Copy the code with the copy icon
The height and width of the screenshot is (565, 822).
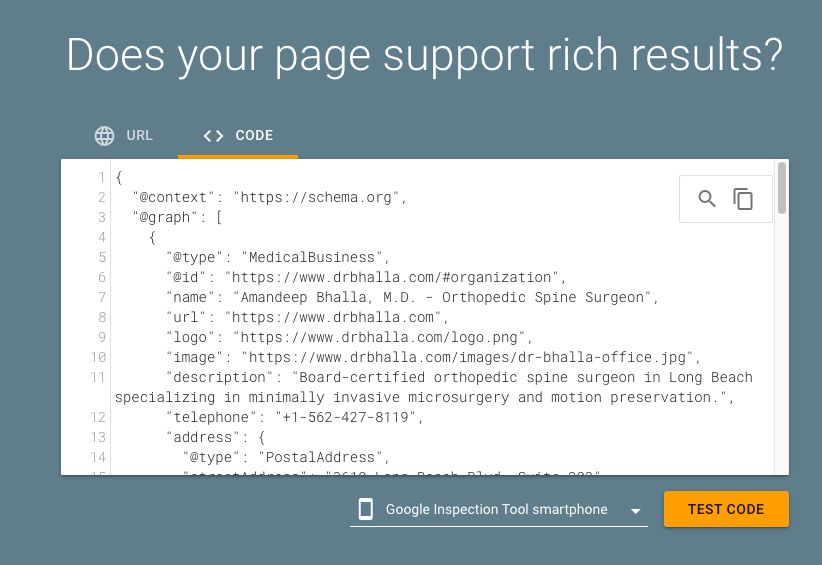point(743,199)
